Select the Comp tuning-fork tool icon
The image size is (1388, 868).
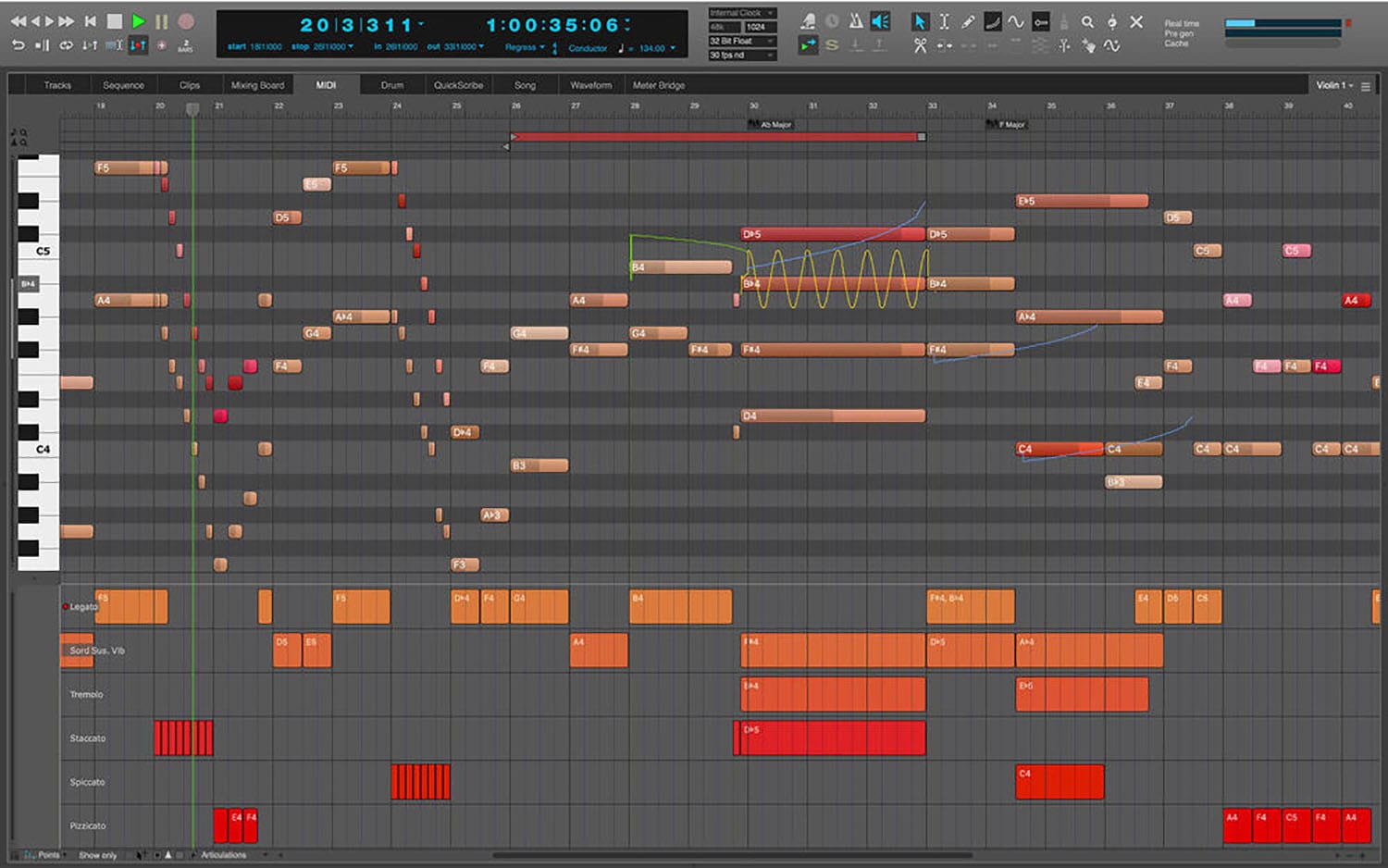[x=1064, y=44]
